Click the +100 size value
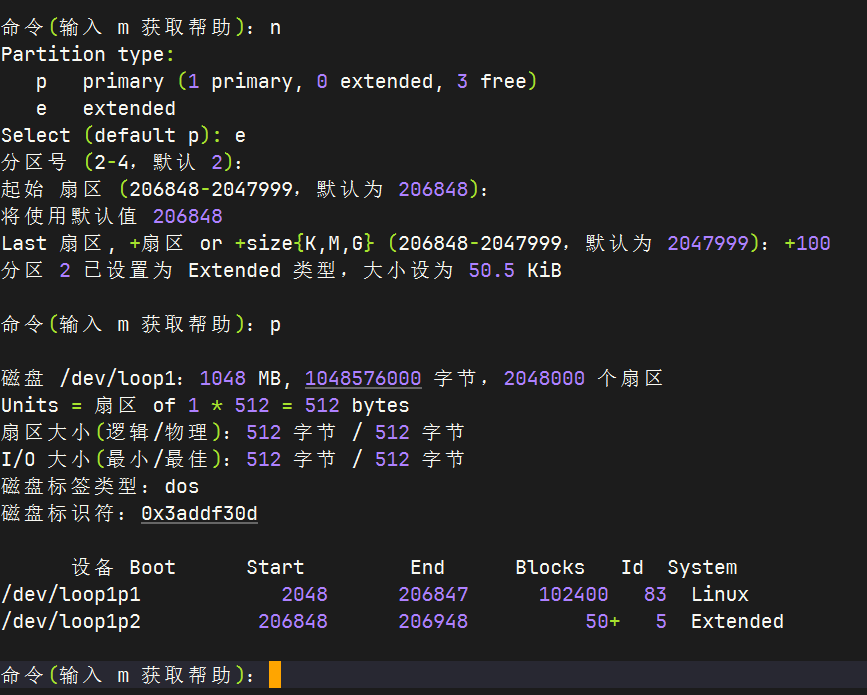Image resolution: width=867 pixels, height=695 pixels. pos(807,242)
